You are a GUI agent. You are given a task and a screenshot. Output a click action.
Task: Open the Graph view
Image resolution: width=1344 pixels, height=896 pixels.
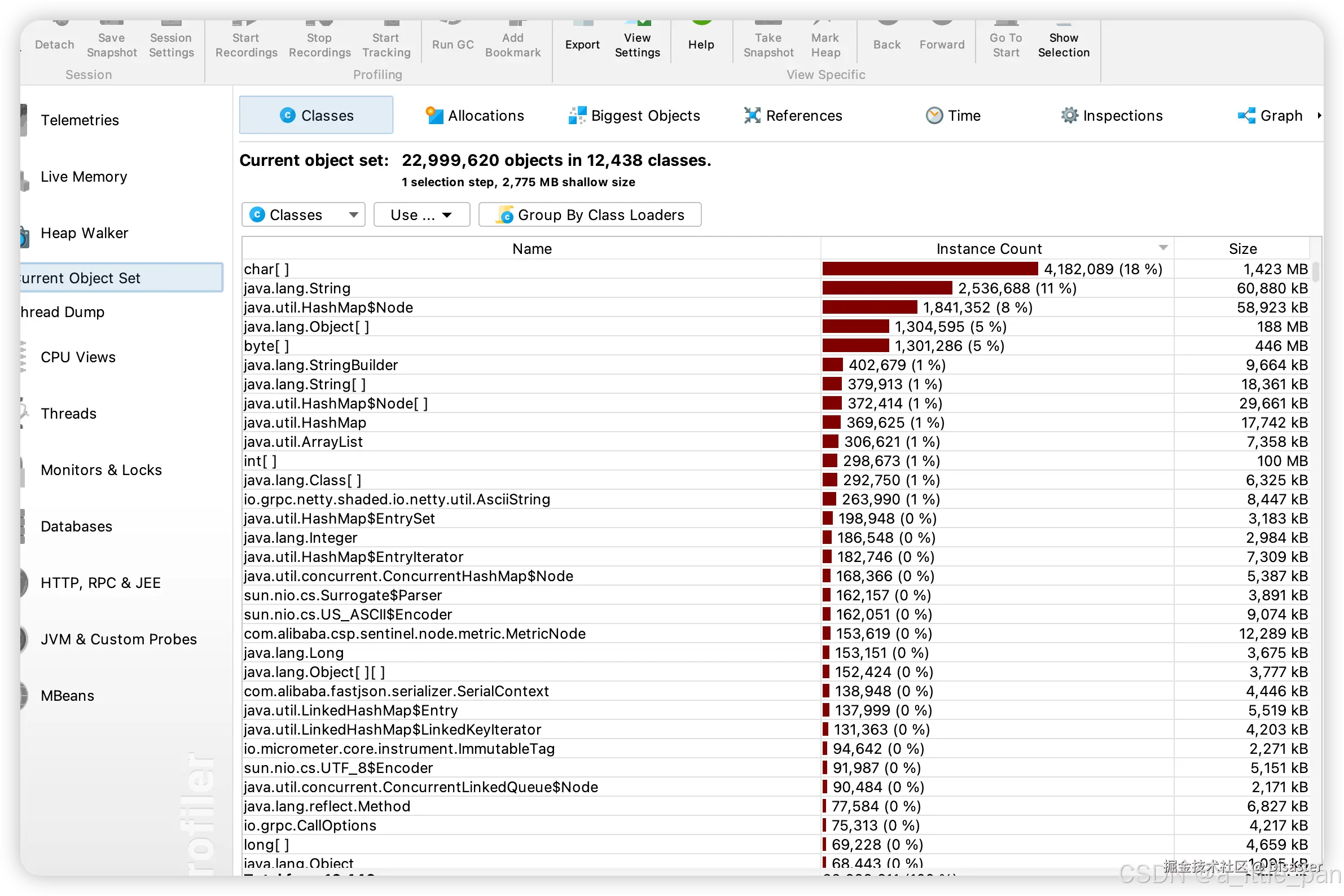click(1270, 116)
